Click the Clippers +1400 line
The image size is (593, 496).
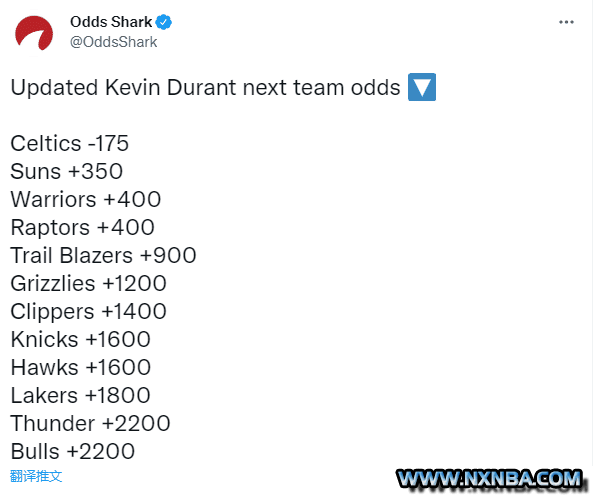click(x=88, y=312)
